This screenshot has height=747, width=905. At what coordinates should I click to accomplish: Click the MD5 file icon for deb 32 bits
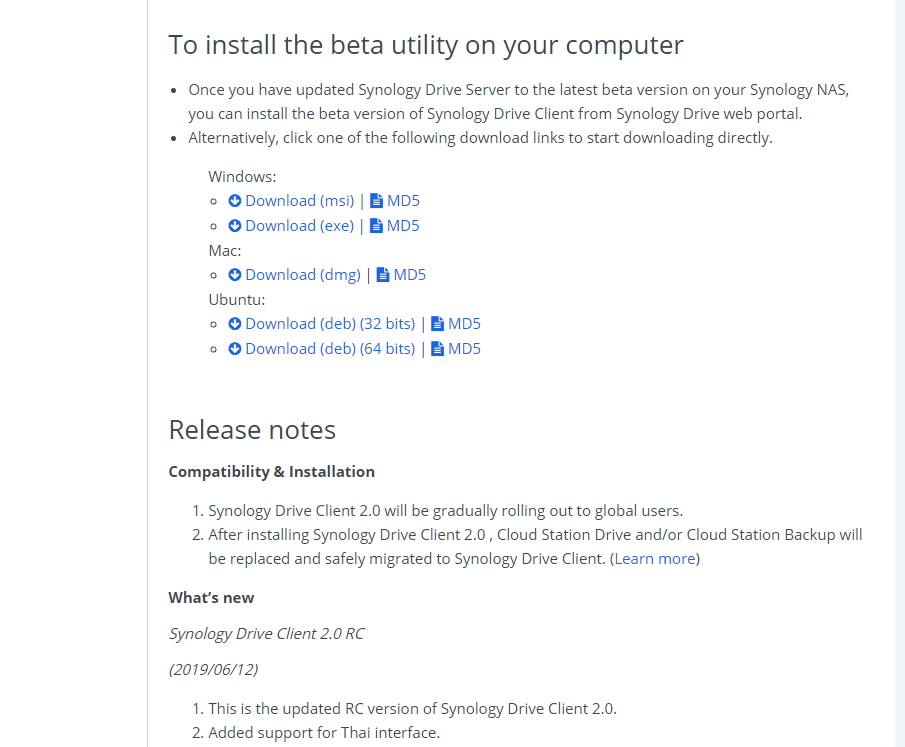(x=437, y=323)
